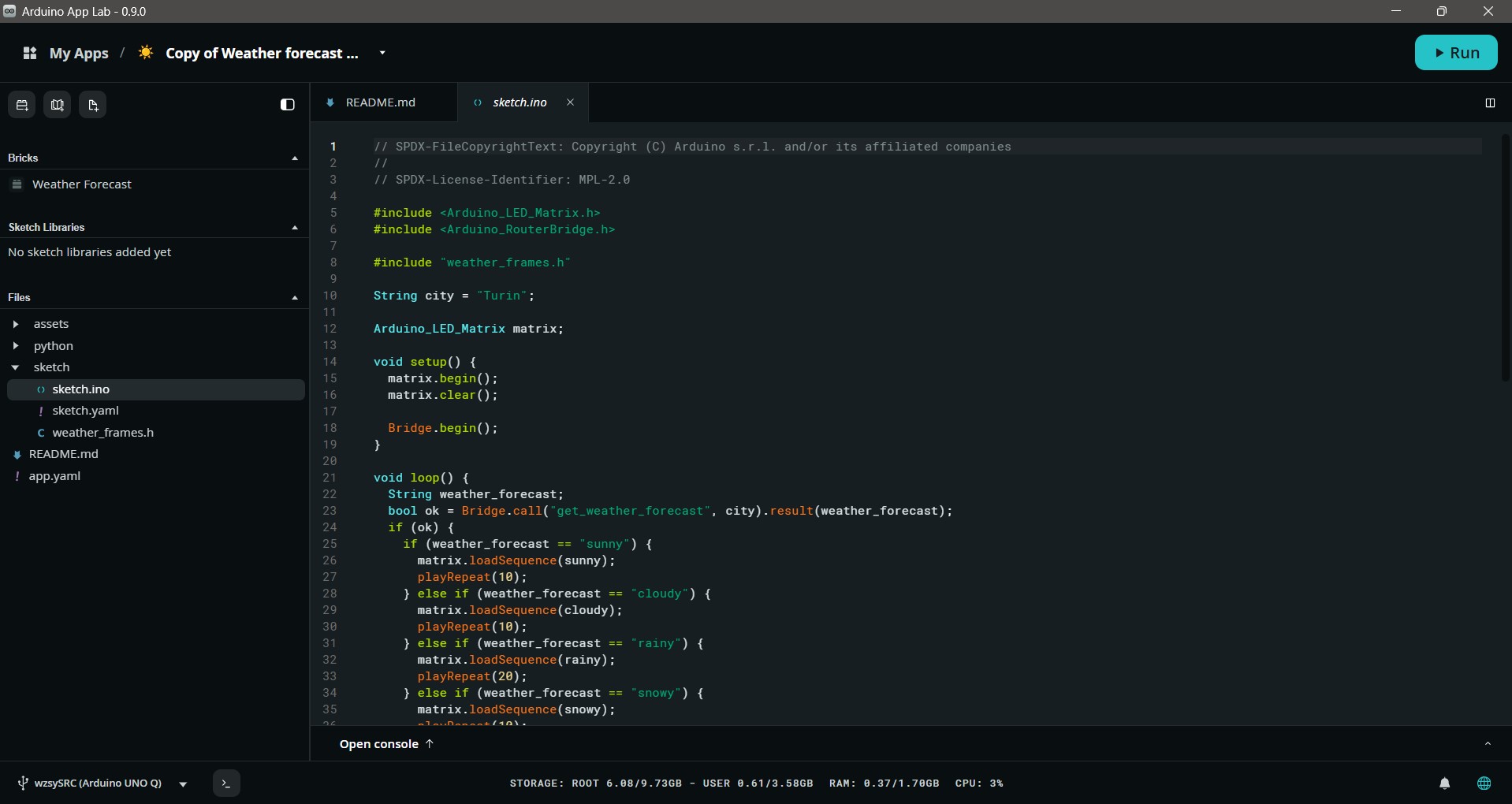Go to My Apps
The height and width of the screenshot is (804, 1512).
[x=79, y=53]
